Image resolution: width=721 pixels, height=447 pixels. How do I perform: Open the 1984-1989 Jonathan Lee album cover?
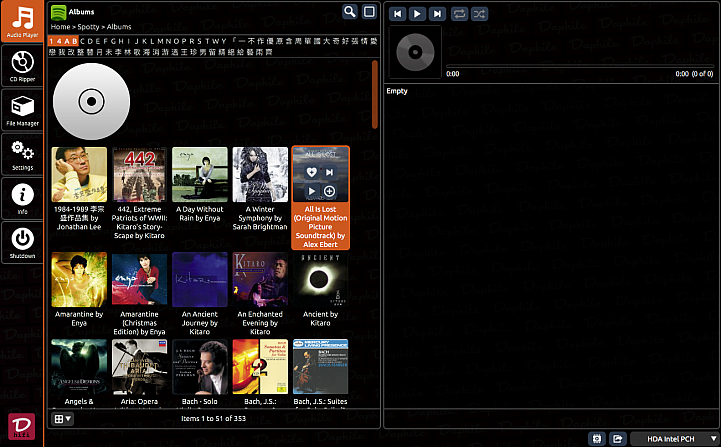point(79,174)
